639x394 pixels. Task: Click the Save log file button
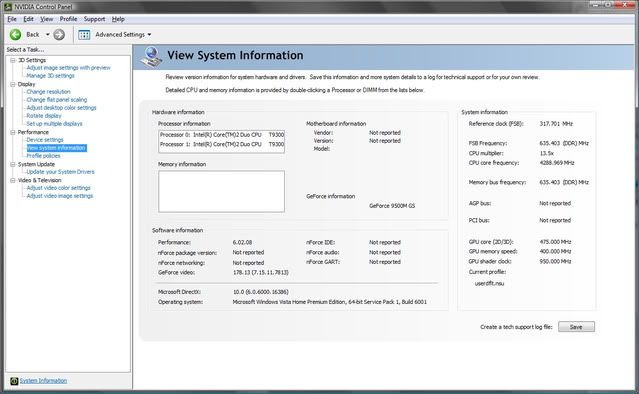pos(576,327)
